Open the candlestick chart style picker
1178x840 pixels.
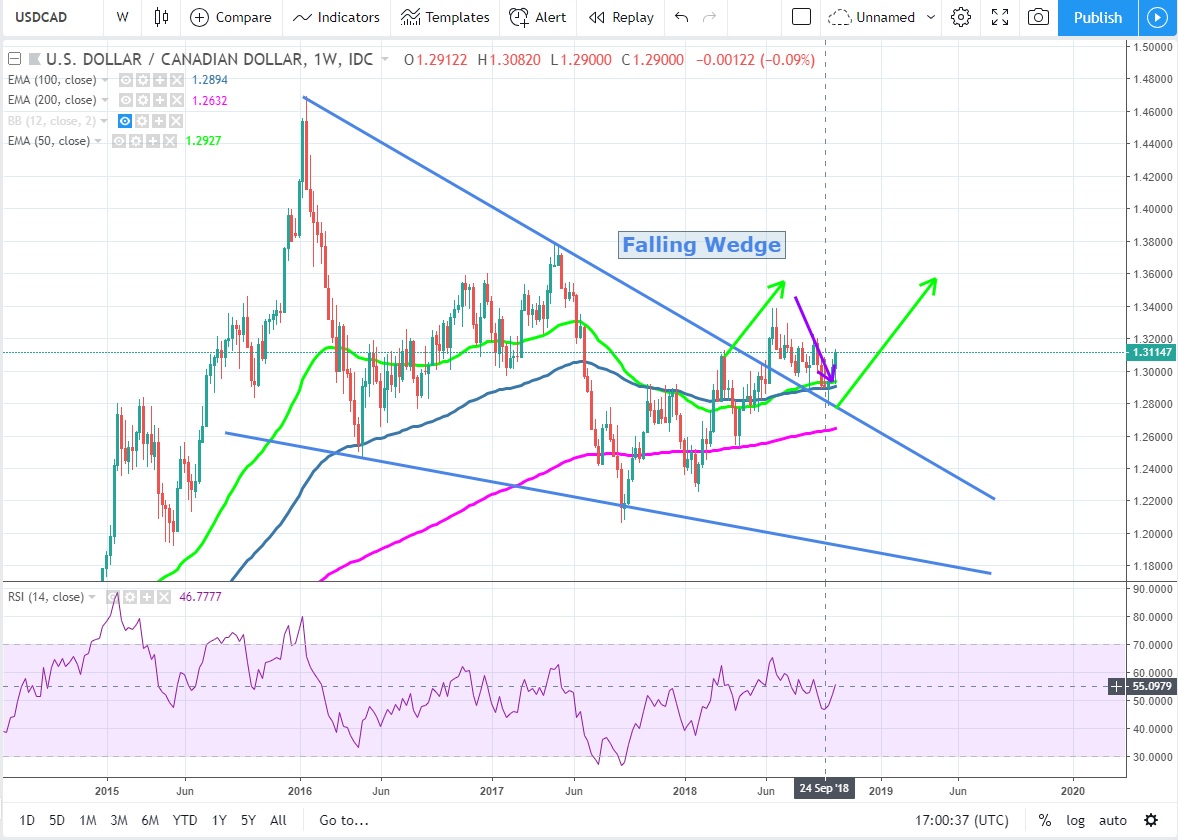(161, 17)
